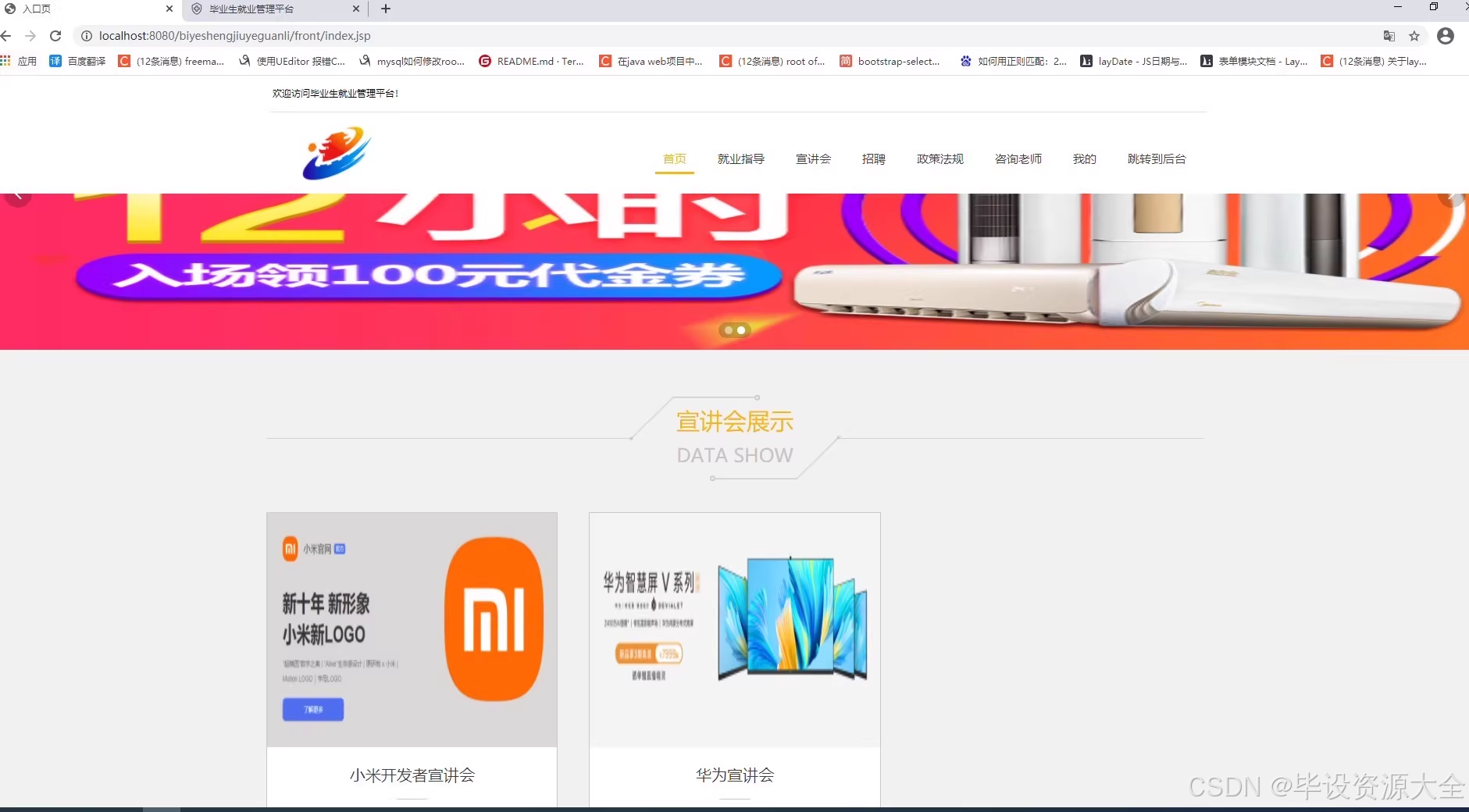Open the 关于lay... bookmark
1469x812 pixels.
point(1374,61)
